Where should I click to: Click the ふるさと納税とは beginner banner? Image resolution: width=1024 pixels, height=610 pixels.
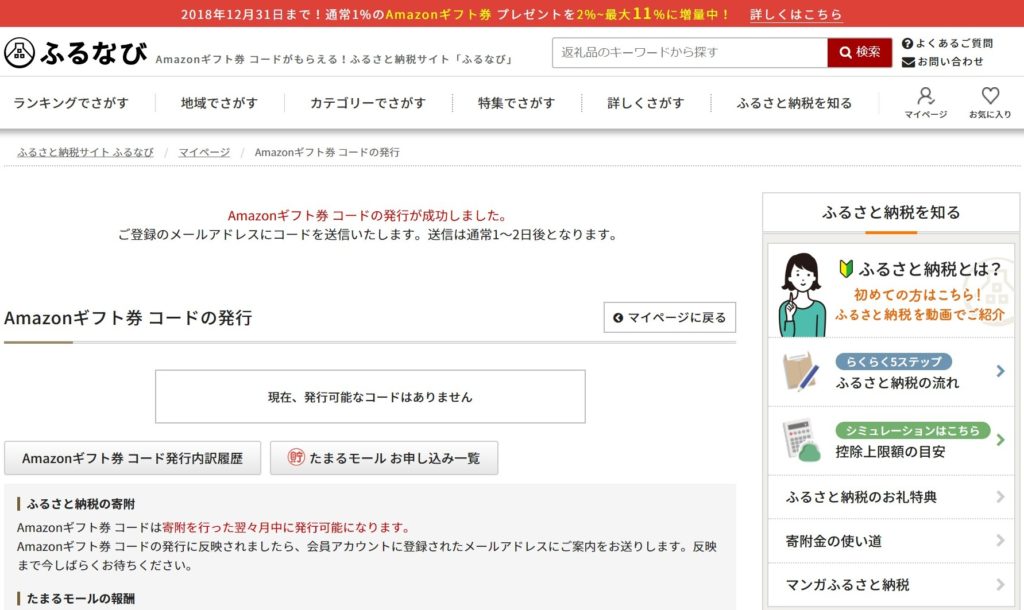(x=890, y=291)
